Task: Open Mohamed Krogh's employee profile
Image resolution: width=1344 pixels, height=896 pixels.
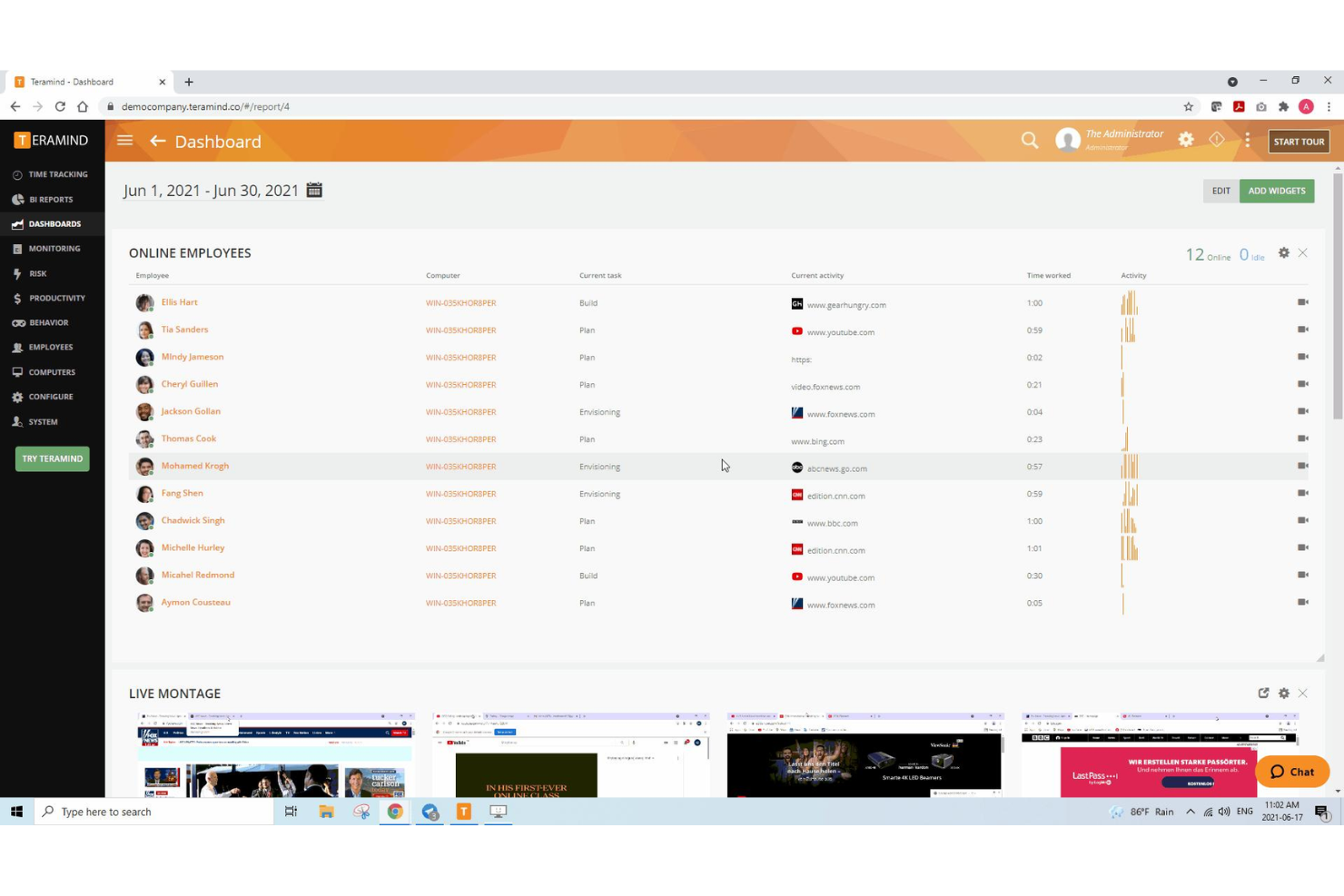Action: (194, 465)
